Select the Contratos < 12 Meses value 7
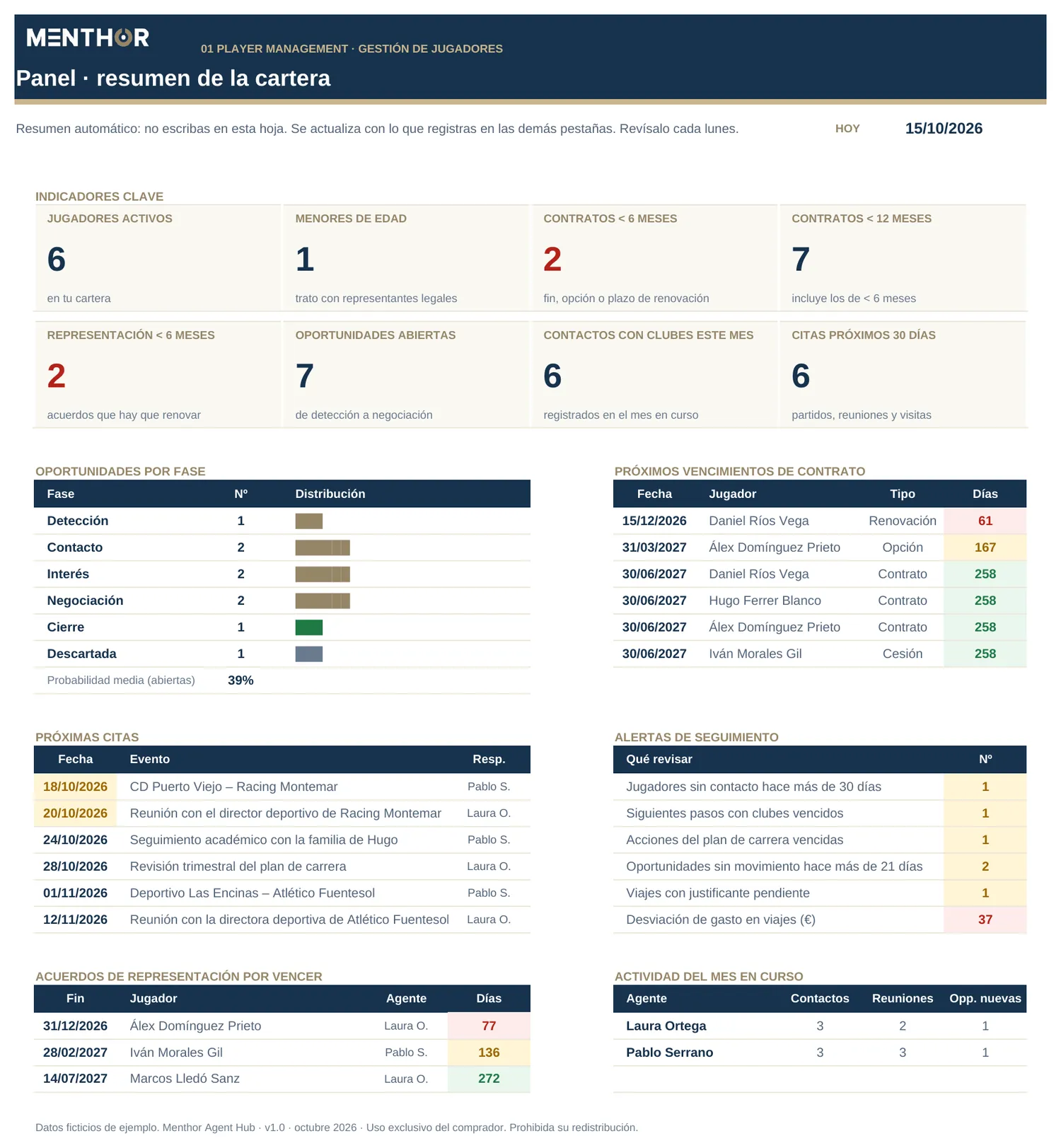Screen dimensions: 1061x1148 (801, 260)
